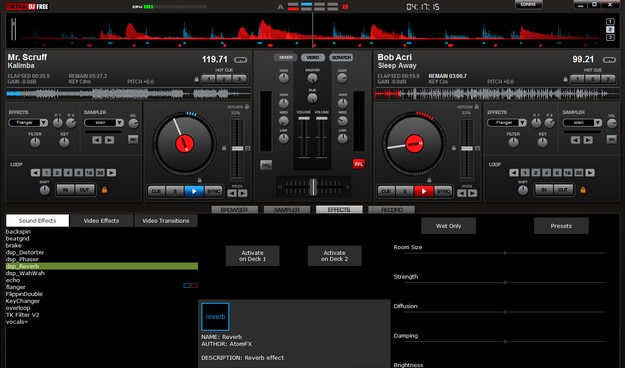Select the overloop effect
Viewport: 625px width, 368px height.
(18, 308)
